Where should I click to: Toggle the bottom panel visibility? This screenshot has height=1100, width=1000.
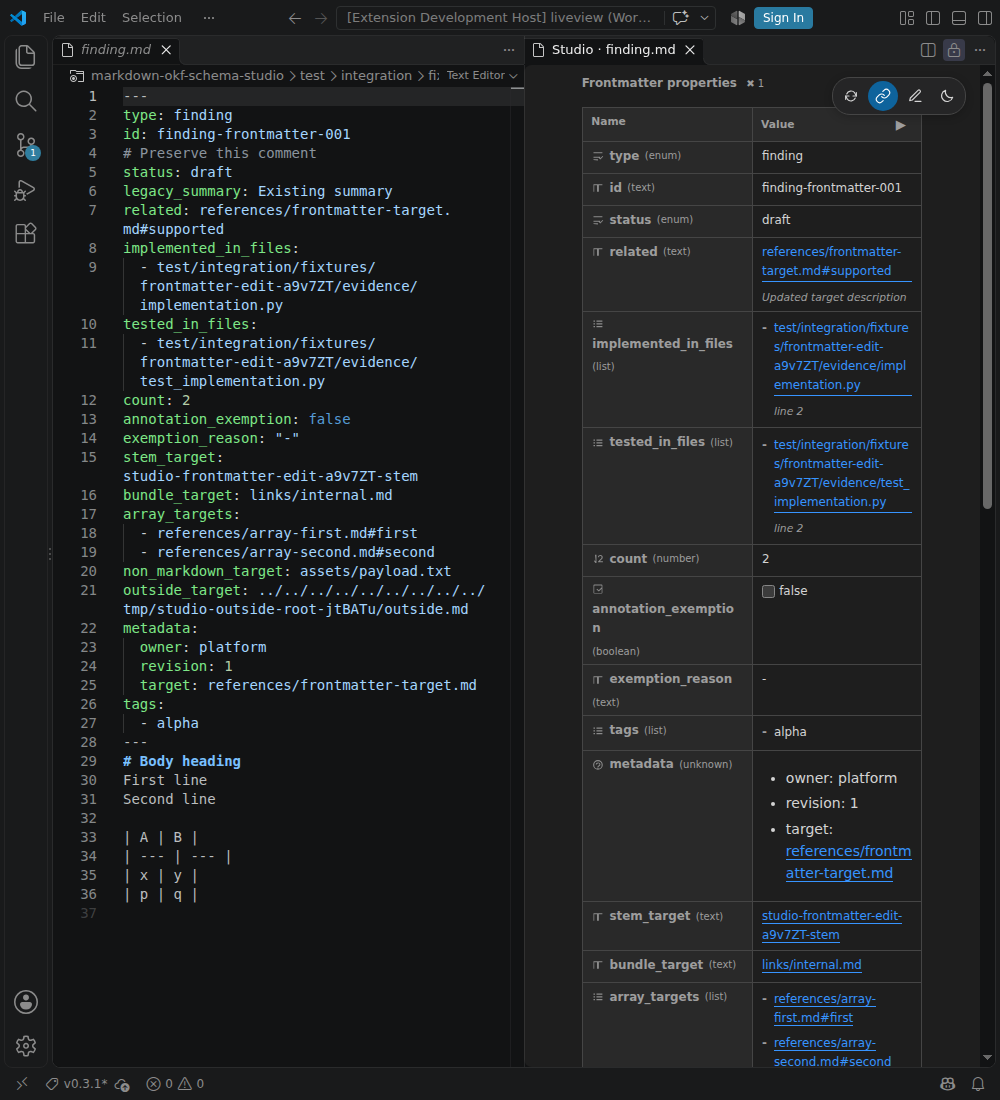pyautogui.click(x=959, y=18)
